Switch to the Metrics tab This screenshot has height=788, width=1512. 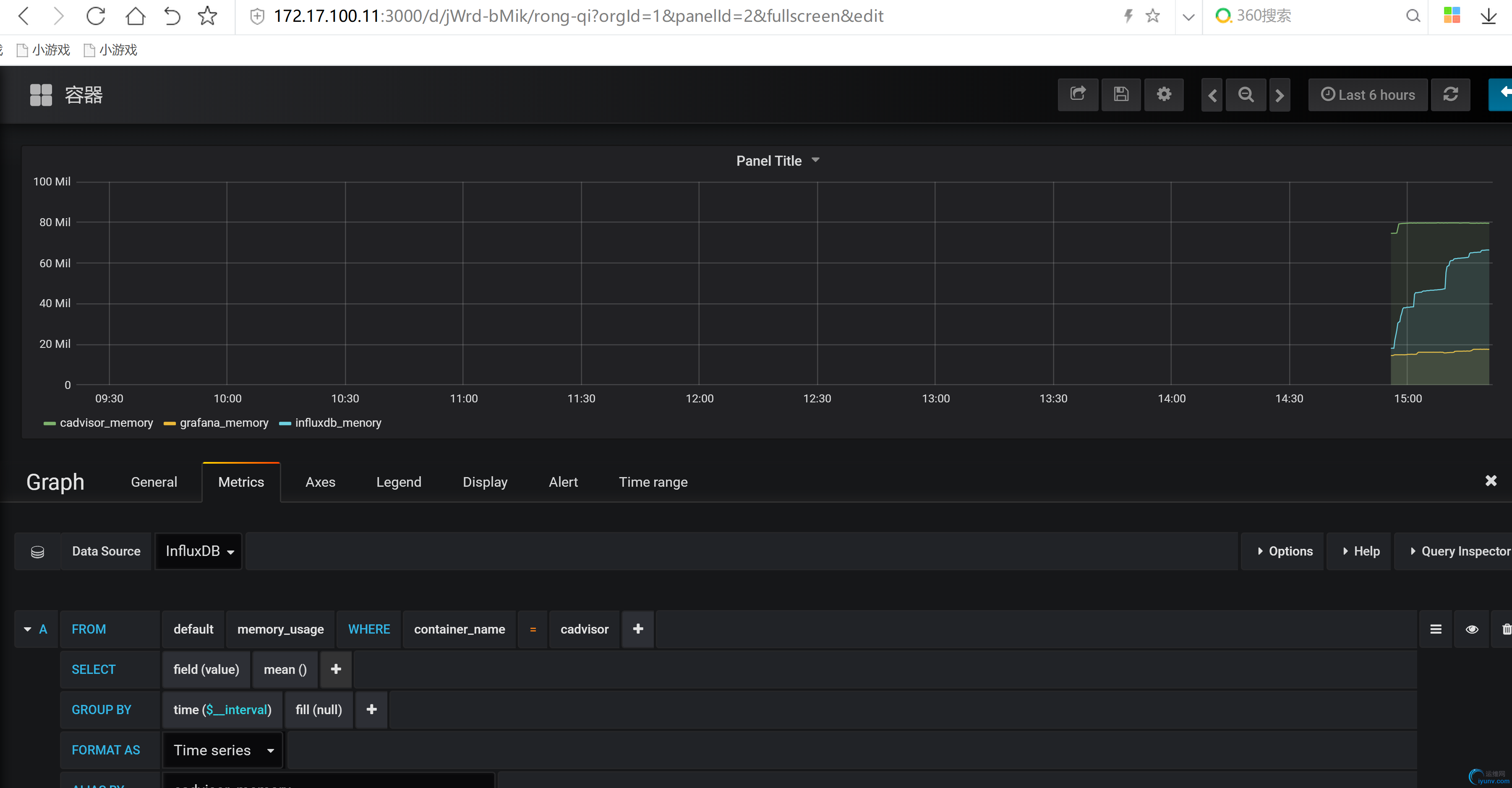point(241,482)
